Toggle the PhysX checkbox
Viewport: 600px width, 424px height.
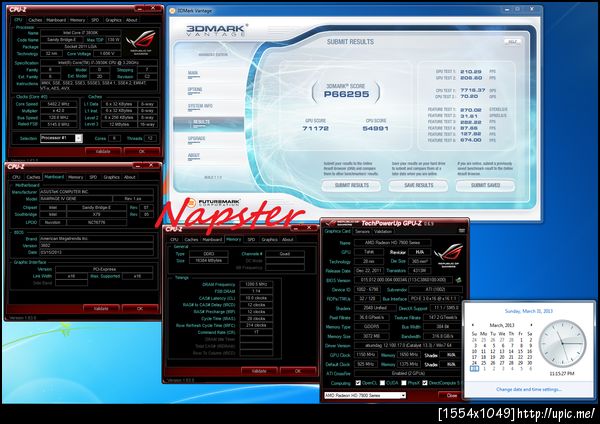(x=403, y=383)
